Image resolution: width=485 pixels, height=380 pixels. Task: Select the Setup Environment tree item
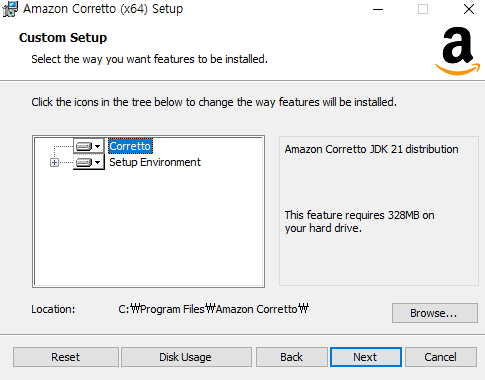155,162
